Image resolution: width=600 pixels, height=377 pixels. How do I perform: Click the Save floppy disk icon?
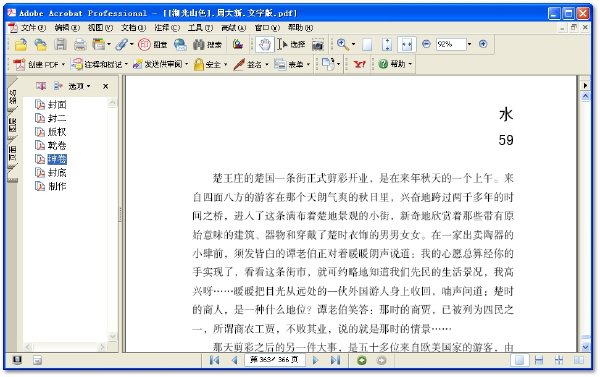(x=60, y=45)
